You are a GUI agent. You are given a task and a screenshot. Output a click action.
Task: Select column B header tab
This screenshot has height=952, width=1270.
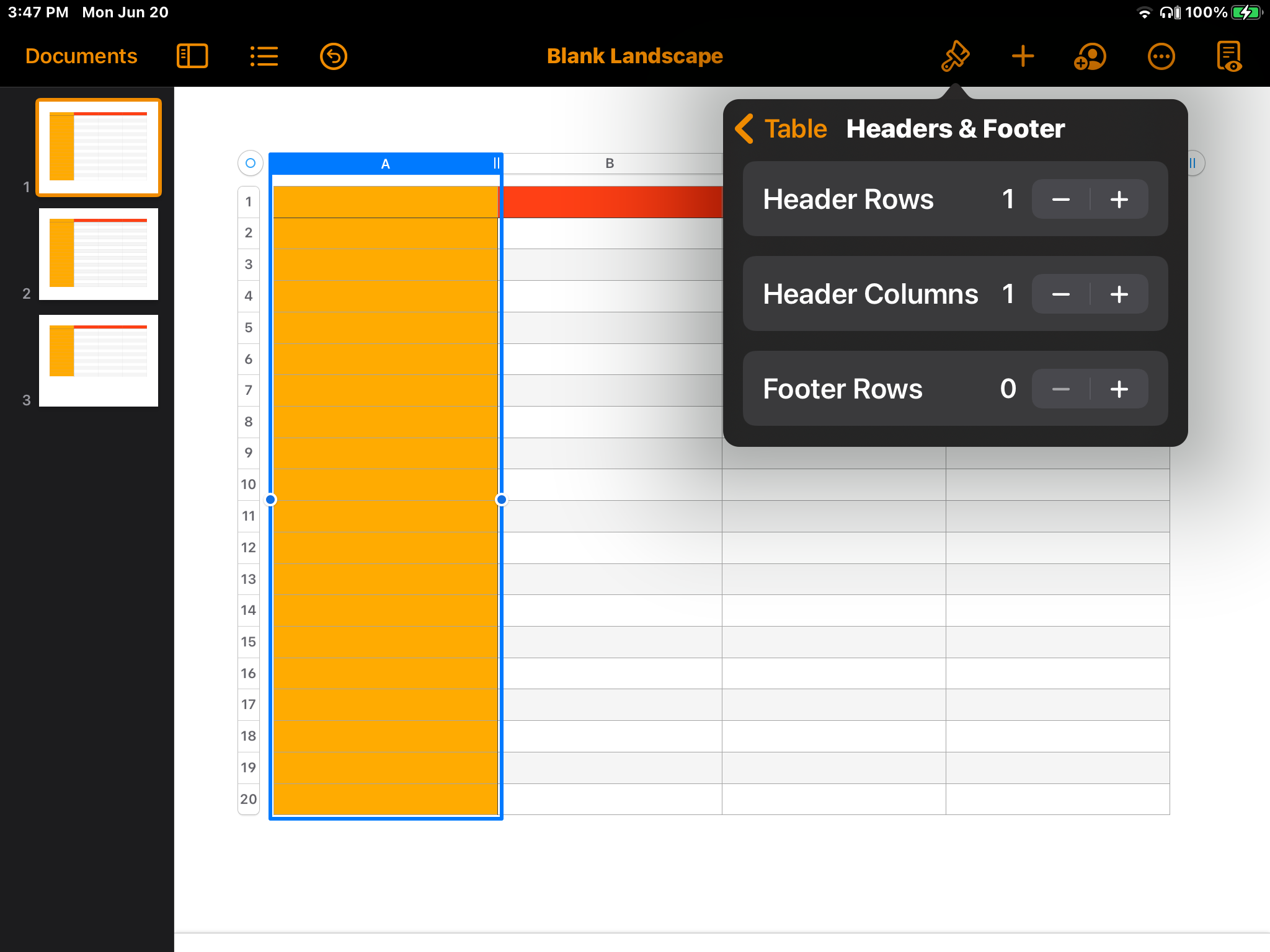coord(610,164)
